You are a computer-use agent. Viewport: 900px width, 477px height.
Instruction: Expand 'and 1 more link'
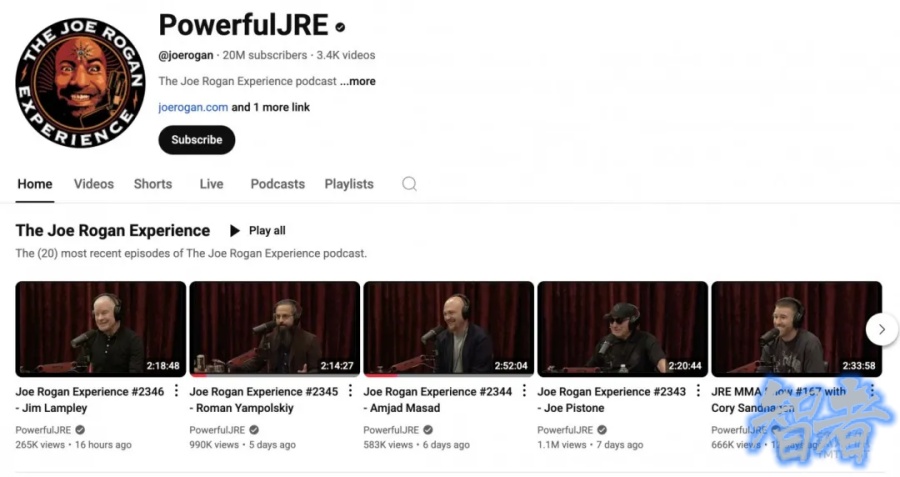(x=270, y=107)
